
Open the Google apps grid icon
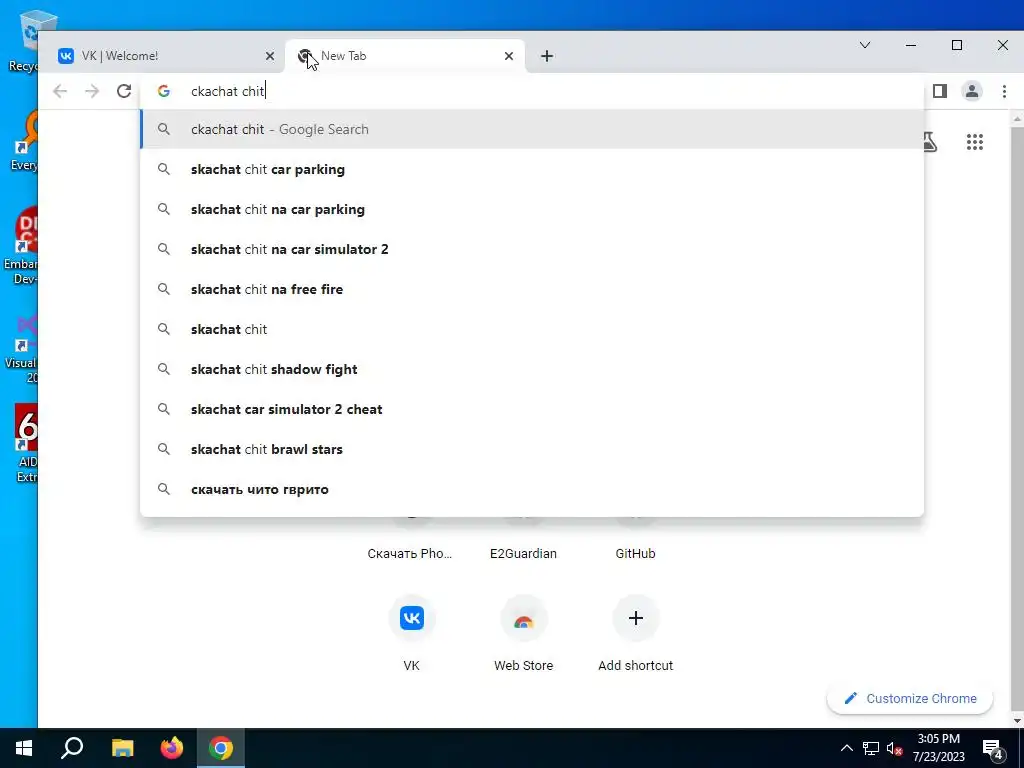point(974,142)
